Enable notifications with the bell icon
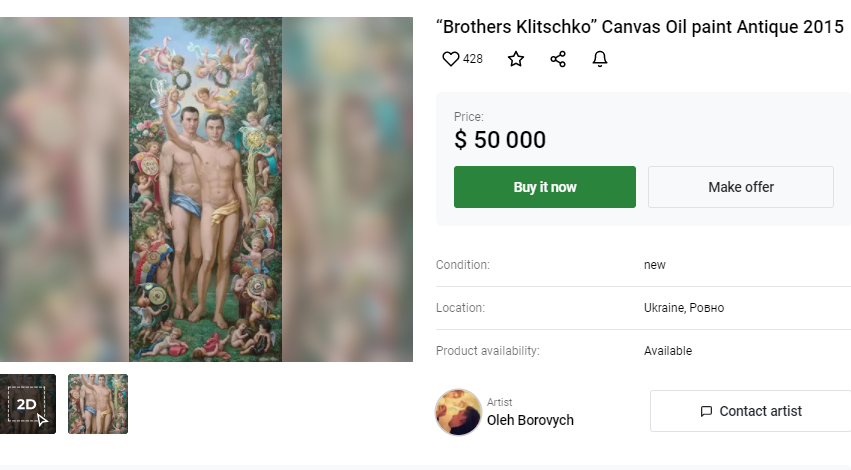 coord(600,59)
